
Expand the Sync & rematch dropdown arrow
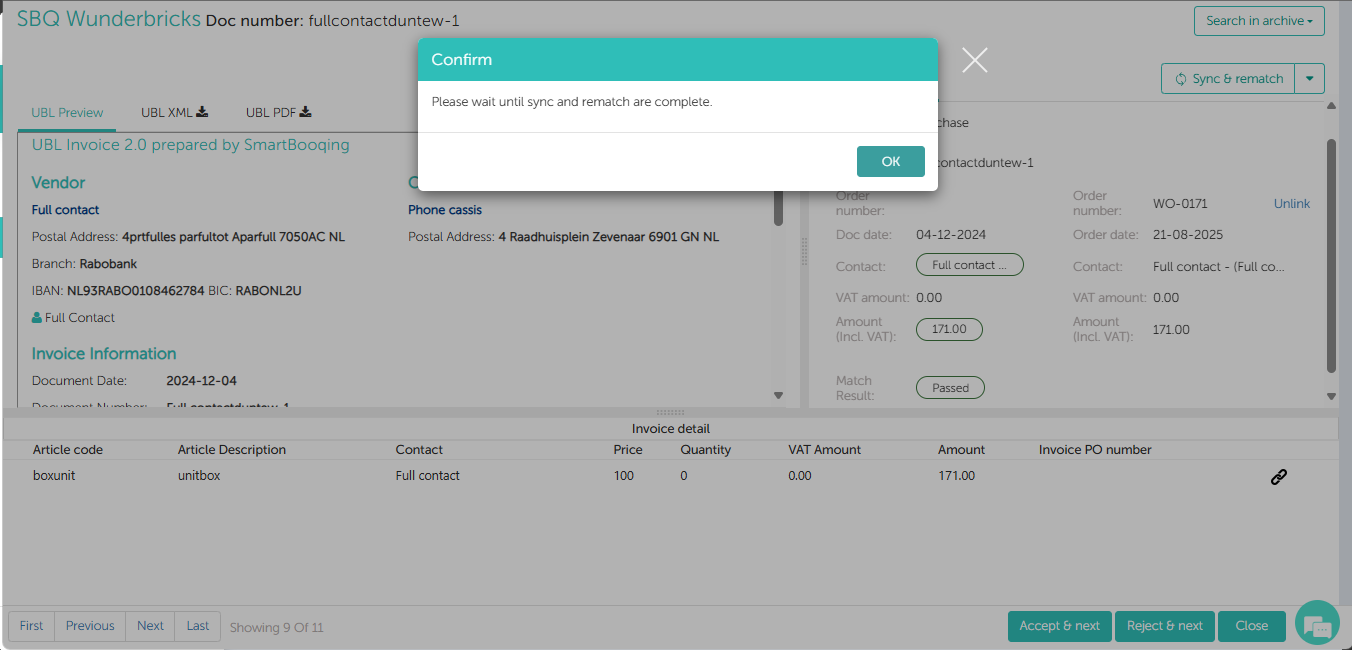(x=1309, y=79)
